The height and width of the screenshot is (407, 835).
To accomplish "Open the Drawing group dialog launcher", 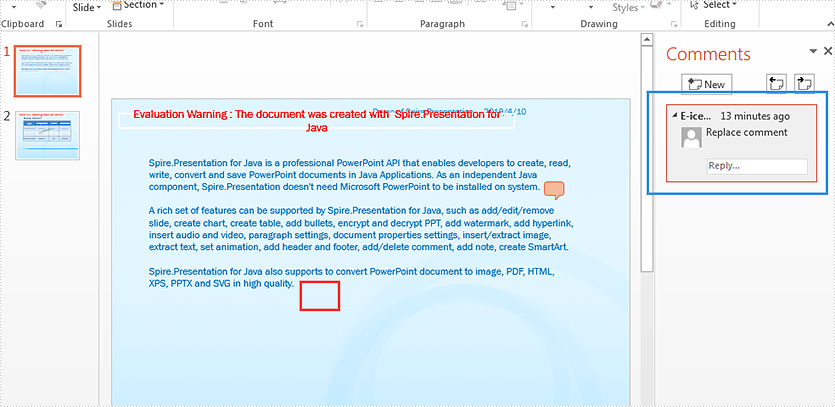I will point(674,23).
